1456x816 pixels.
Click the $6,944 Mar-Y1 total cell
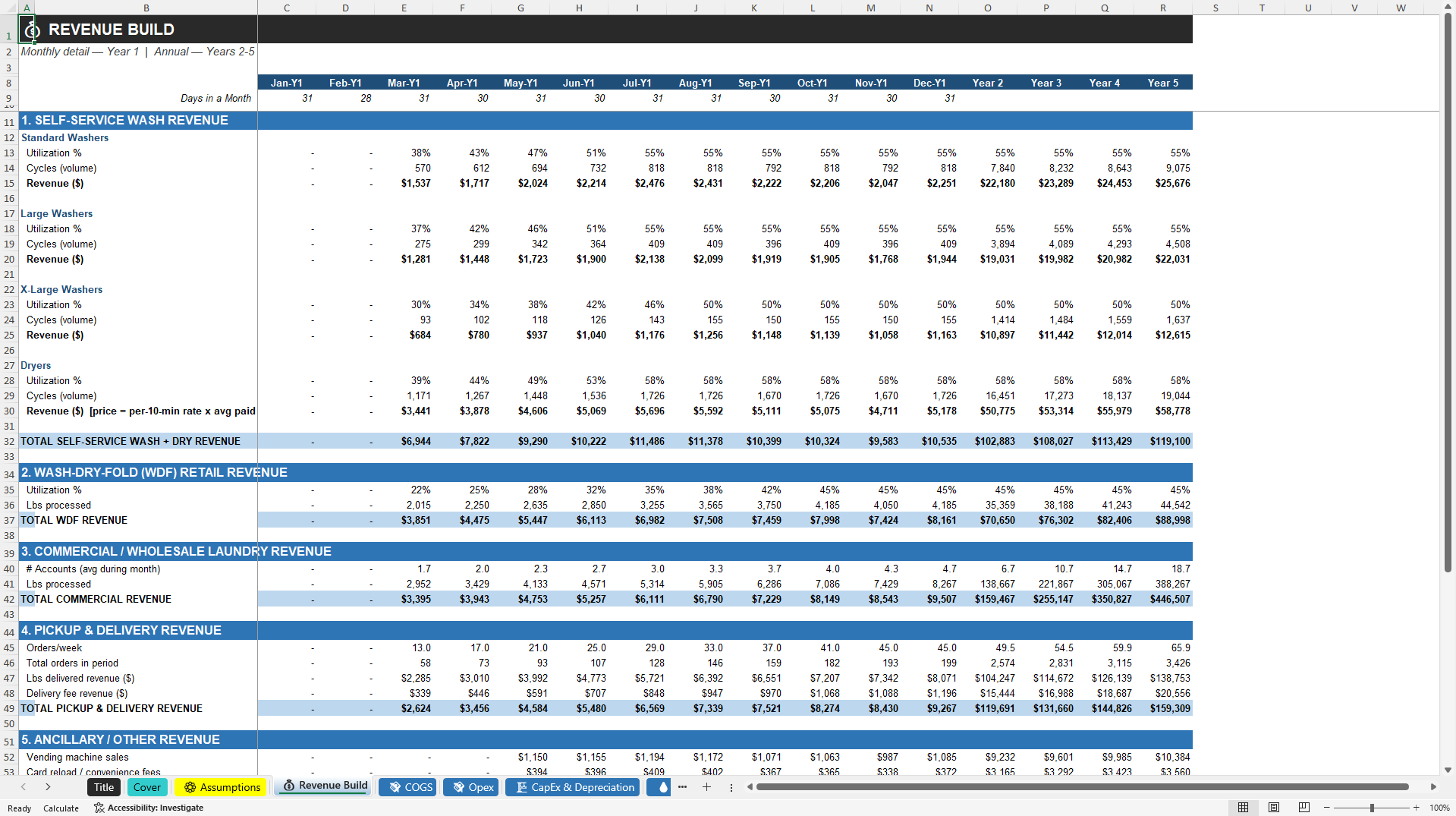(404, 441)
